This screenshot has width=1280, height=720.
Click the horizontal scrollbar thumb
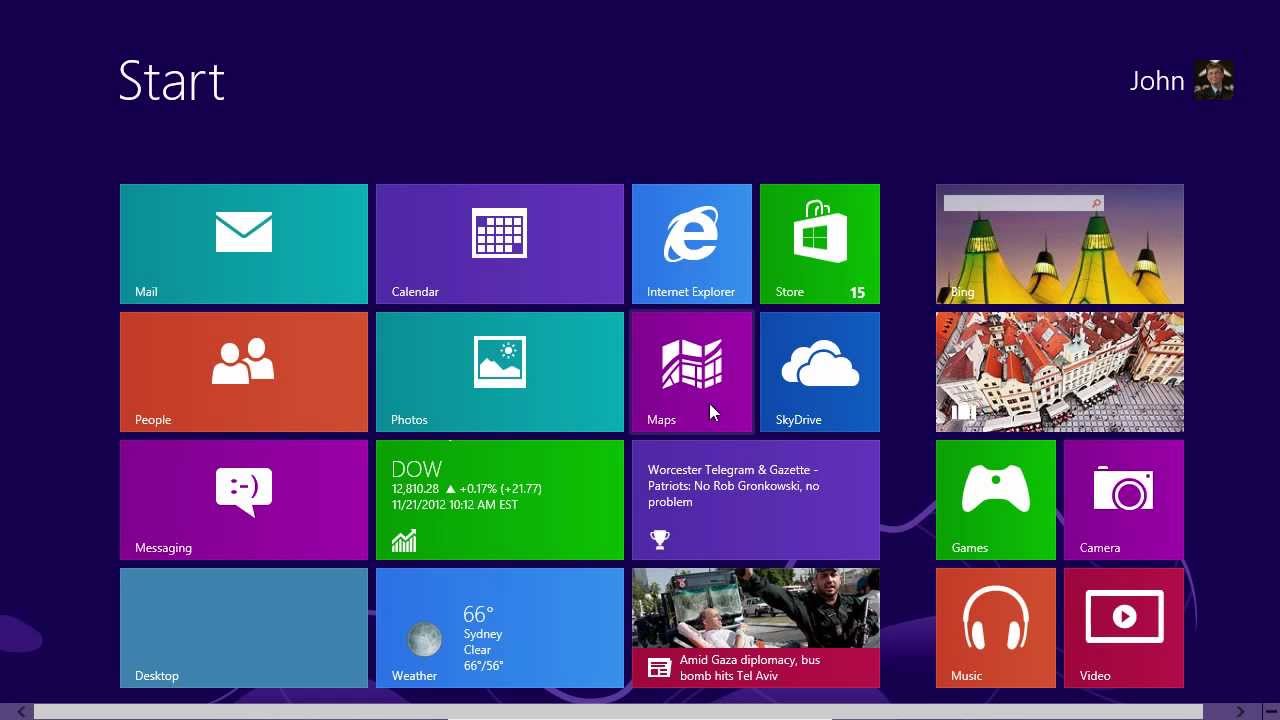tap(618, 712)
